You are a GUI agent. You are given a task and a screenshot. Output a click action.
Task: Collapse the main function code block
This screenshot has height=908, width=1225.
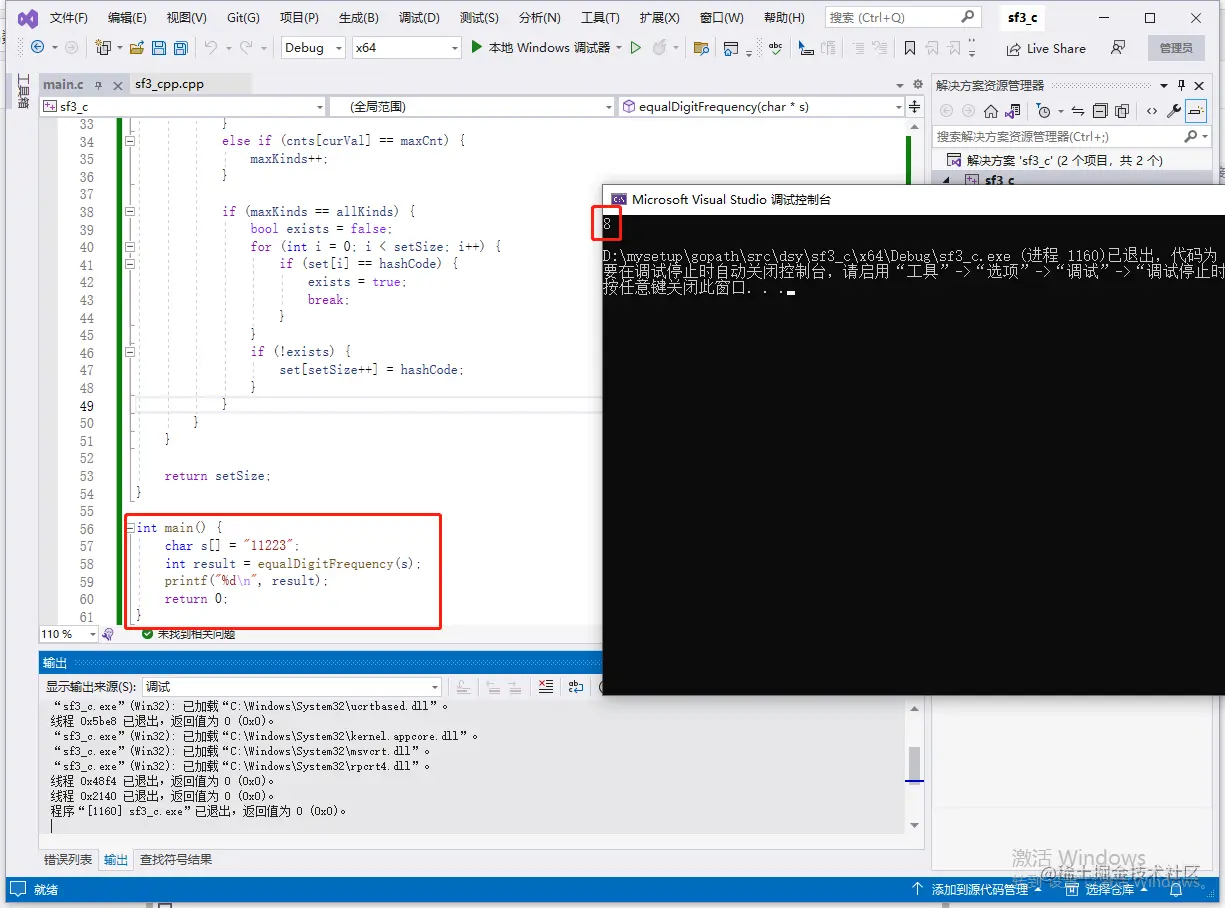(130, 527)
